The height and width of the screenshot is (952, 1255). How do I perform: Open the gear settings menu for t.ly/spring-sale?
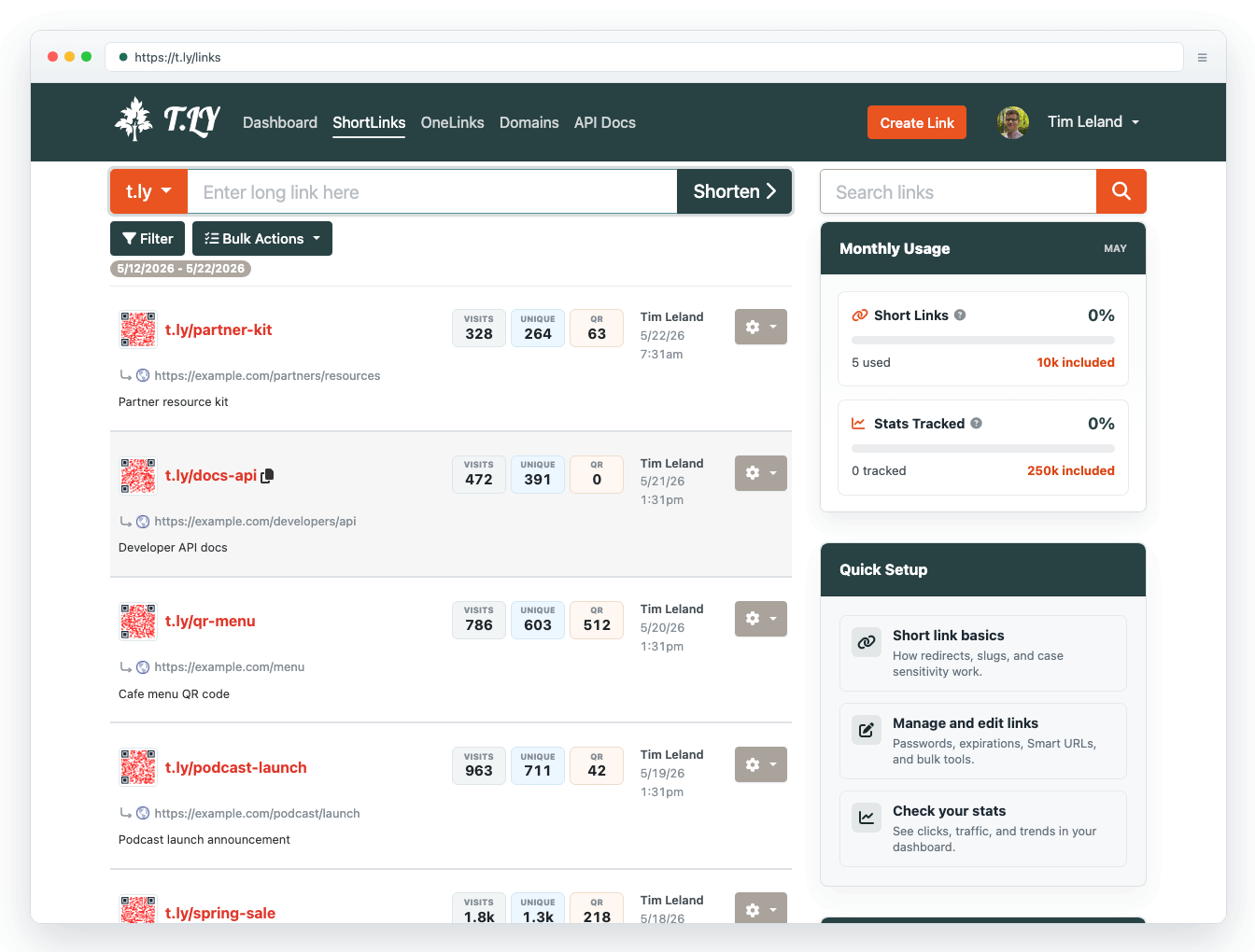[761, 908]
